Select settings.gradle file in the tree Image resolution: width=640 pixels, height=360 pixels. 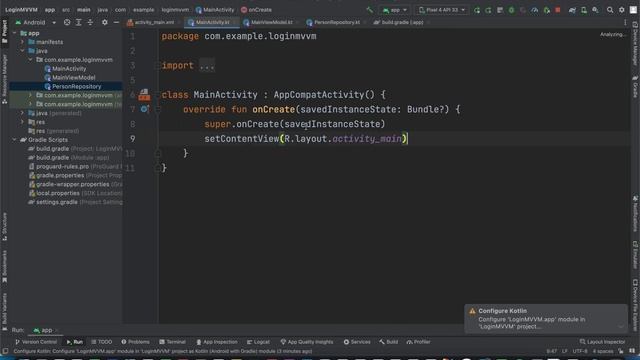(x=75, y=202)
